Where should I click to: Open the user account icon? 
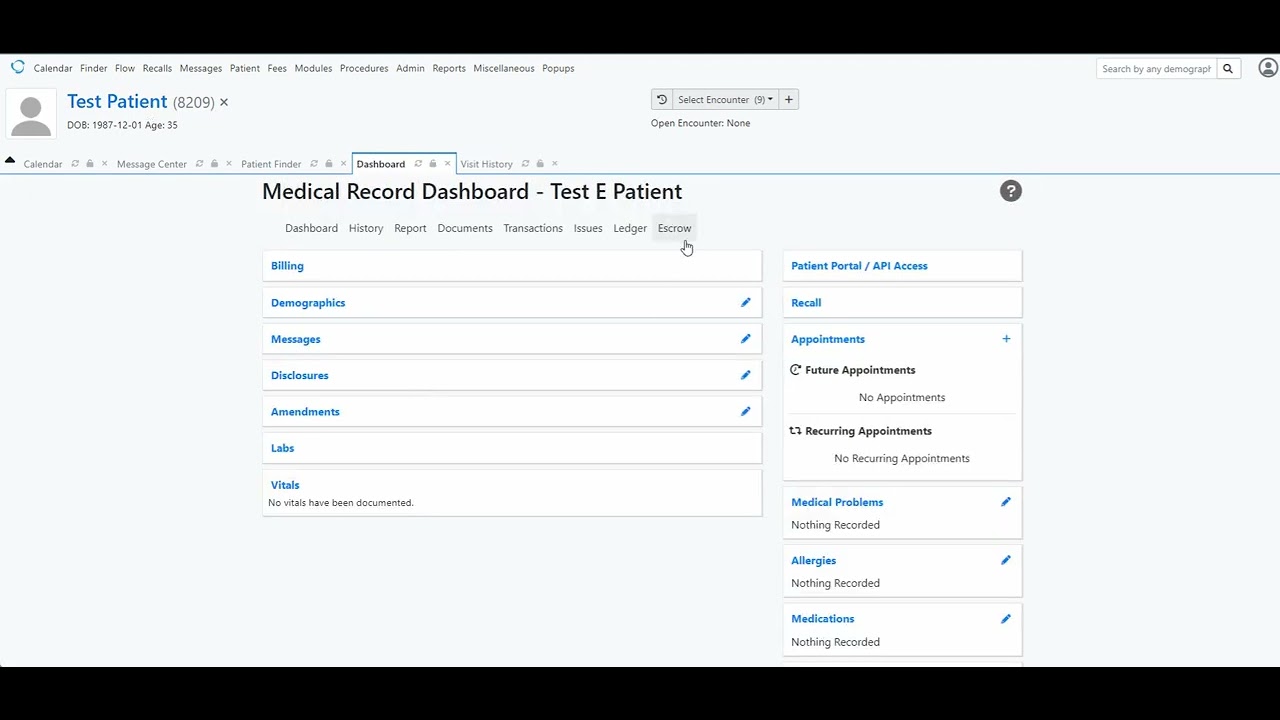1267,68
